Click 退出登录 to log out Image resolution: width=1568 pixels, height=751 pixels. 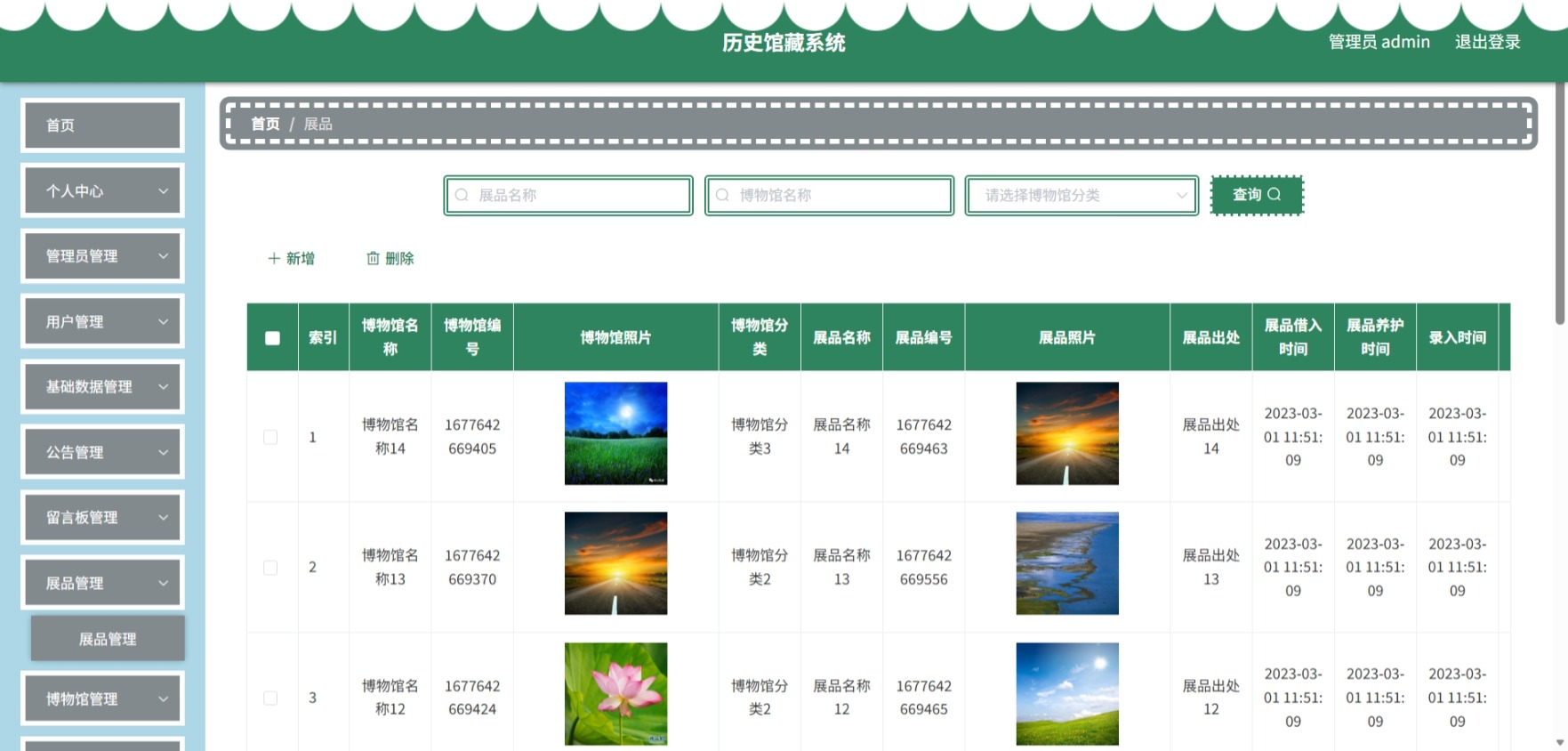pyautogui.click(x=1487, y=42)
